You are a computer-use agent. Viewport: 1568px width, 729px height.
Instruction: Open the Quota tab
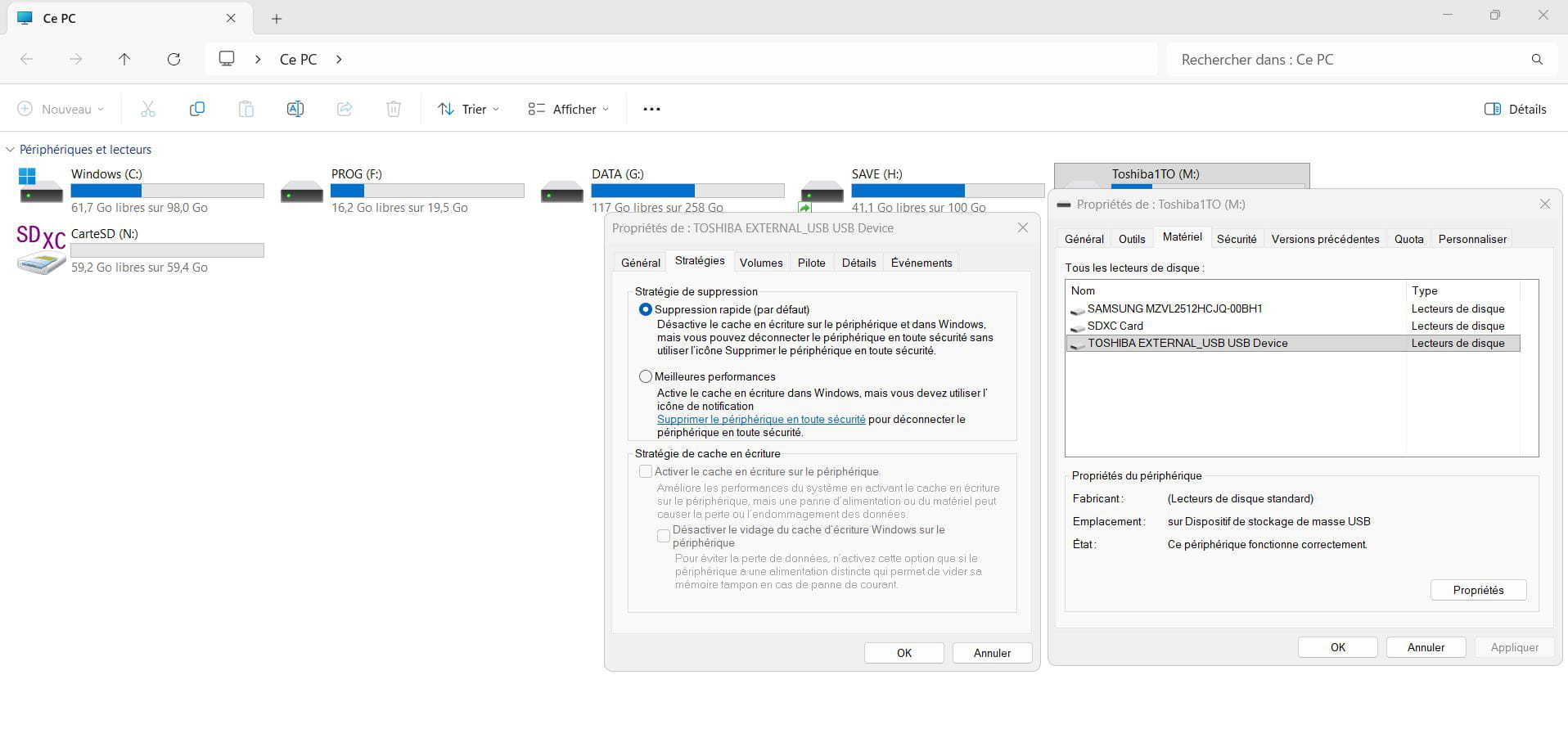pos(1409,239)
